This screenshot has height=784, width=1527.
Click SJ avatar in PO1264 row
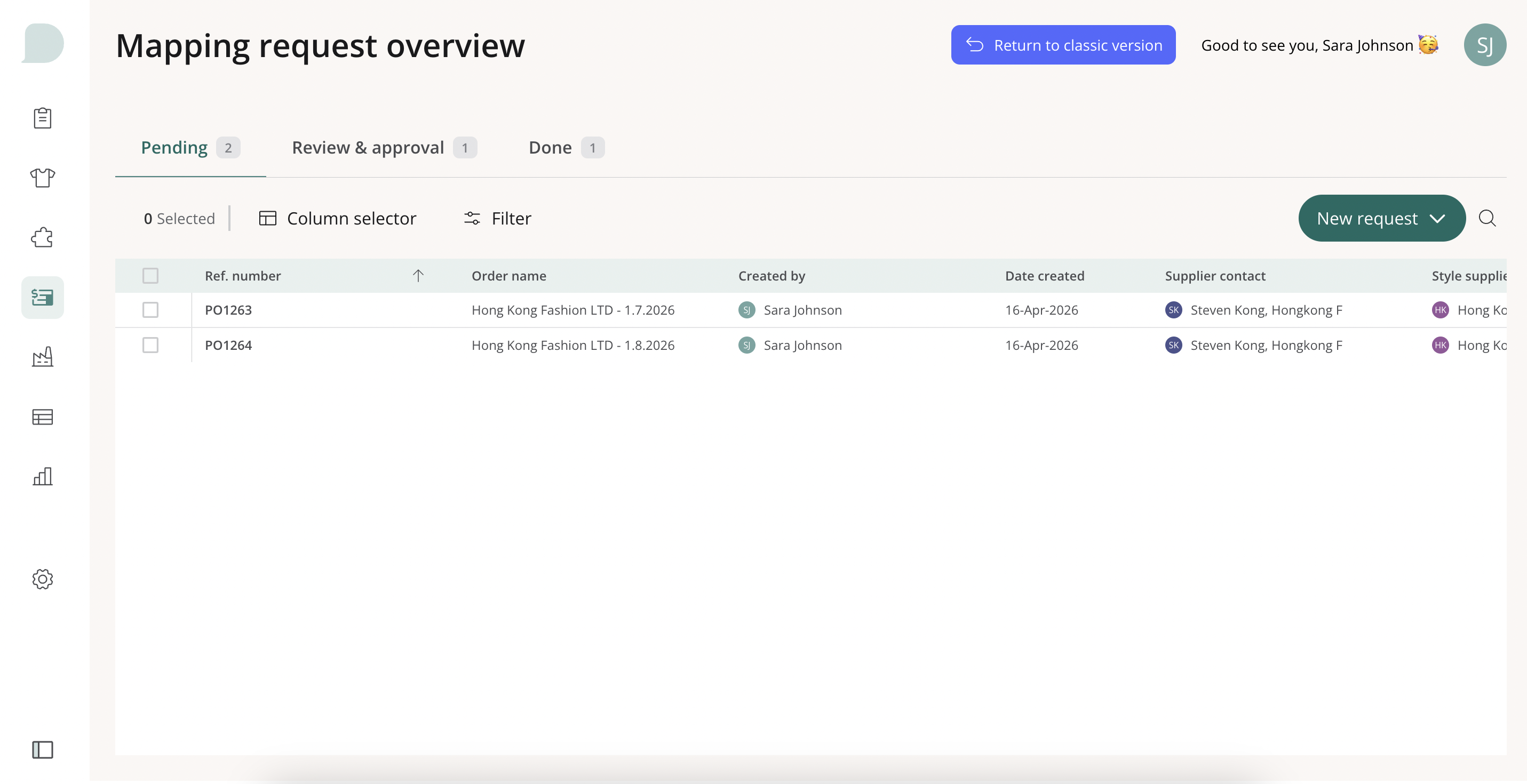click(747, 346)
